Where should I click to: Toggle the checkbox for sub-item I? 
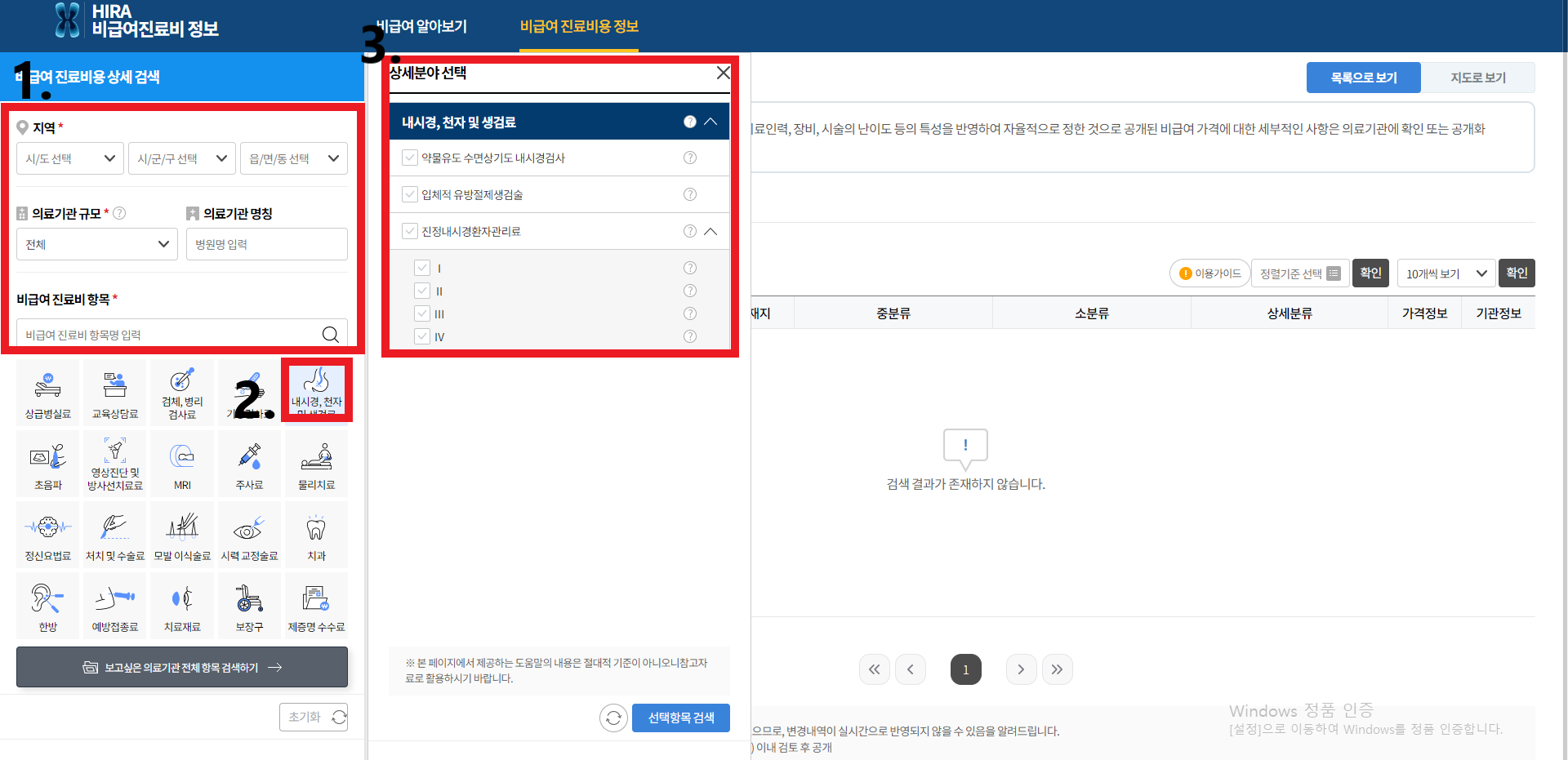(x=422, y=268)
